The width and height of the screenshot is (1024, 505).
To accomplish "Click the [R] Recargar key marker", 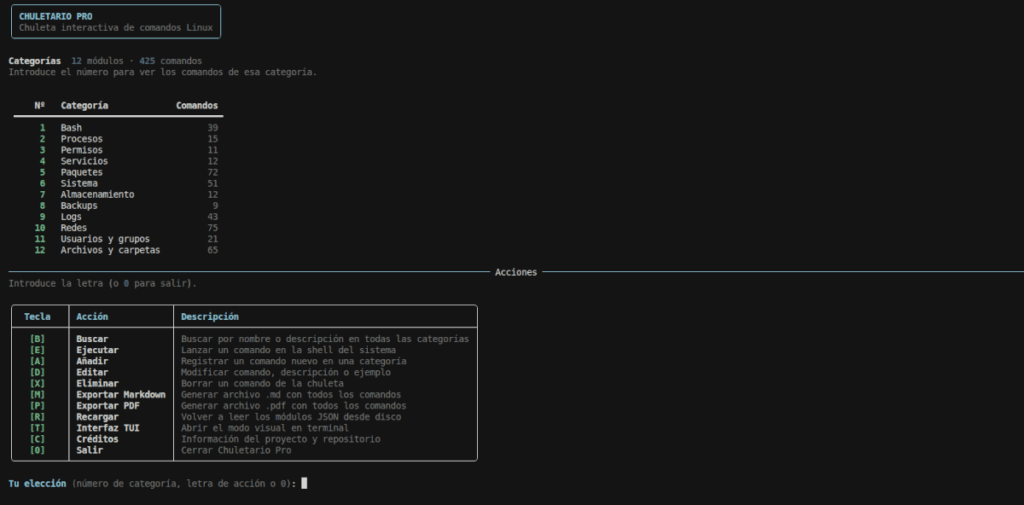I will click(x=37, y=417).
